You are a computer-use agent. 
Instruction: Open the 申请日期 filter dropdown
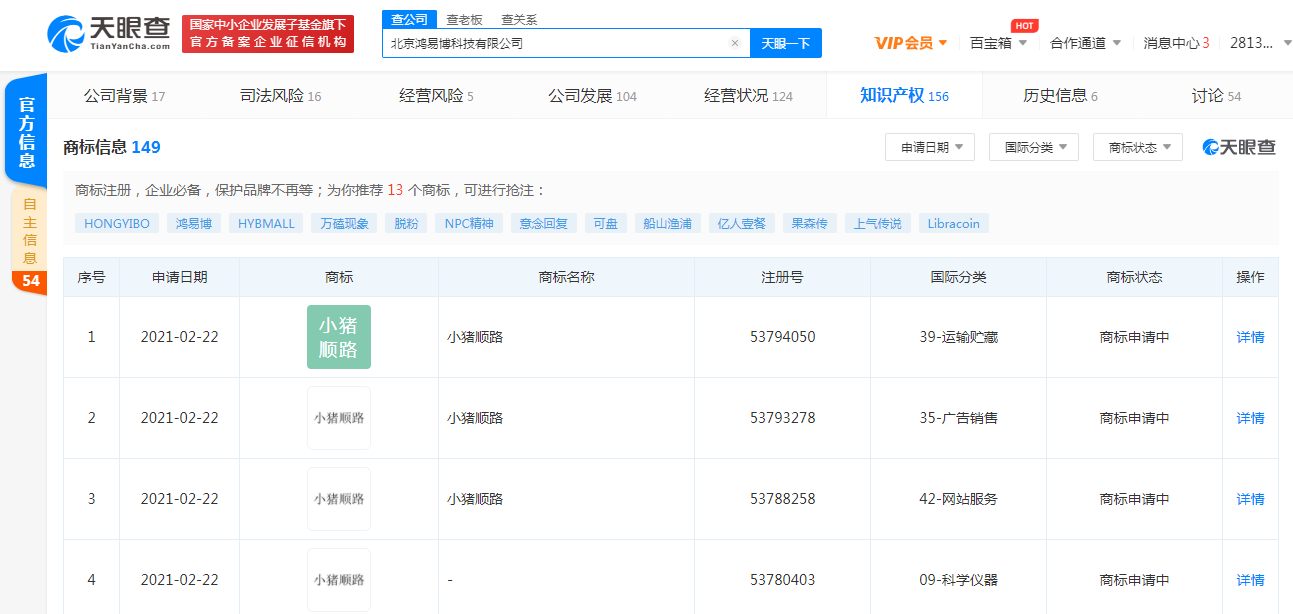[930, 148]
